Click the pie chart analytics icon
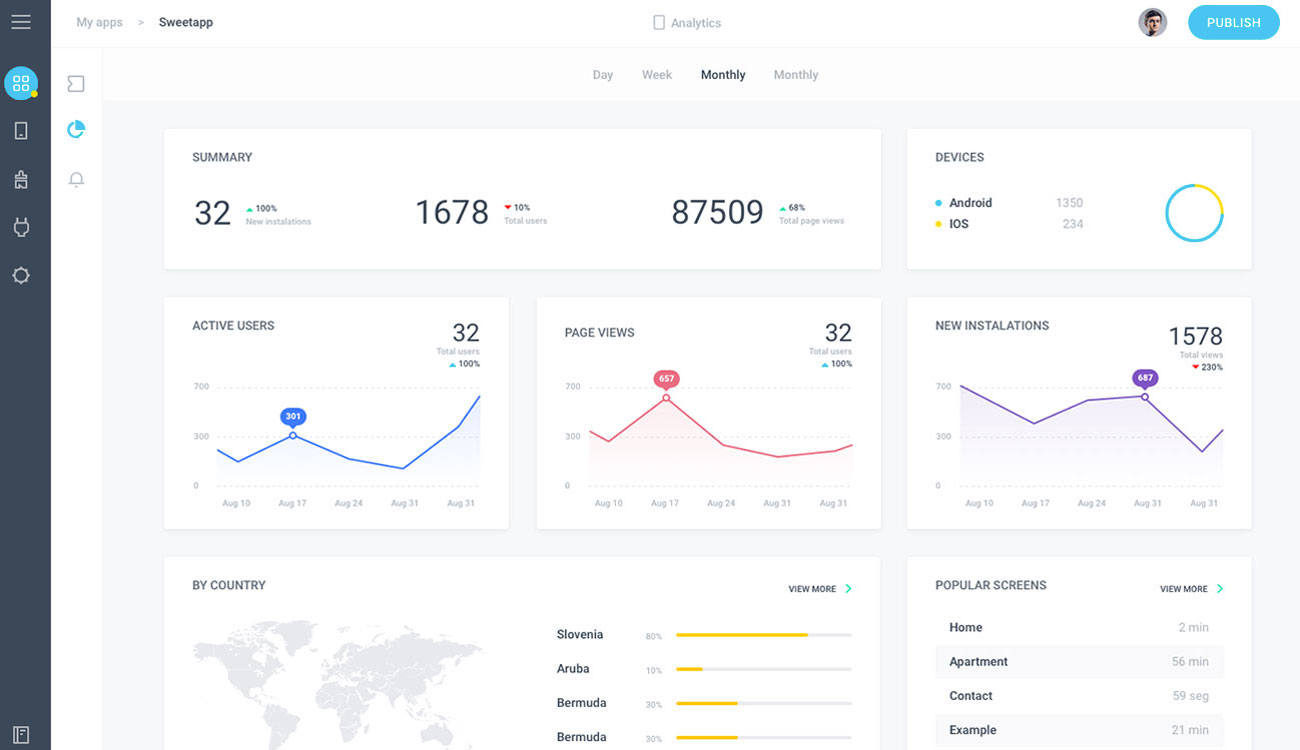 pos(76,130)
